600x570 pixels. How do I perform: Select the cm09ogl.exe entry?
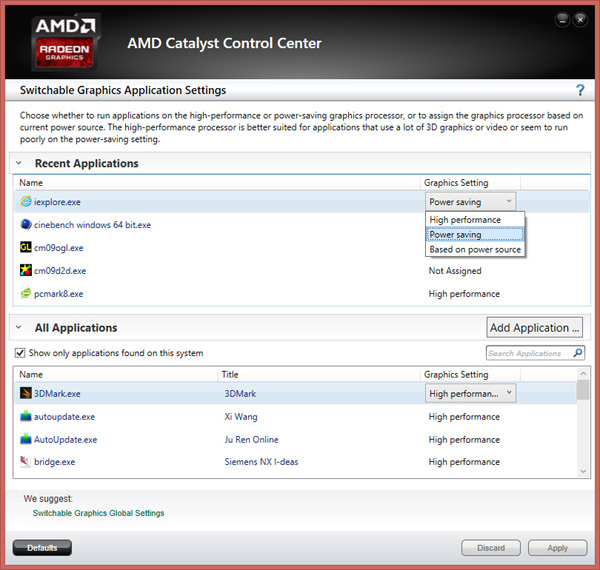59,248
